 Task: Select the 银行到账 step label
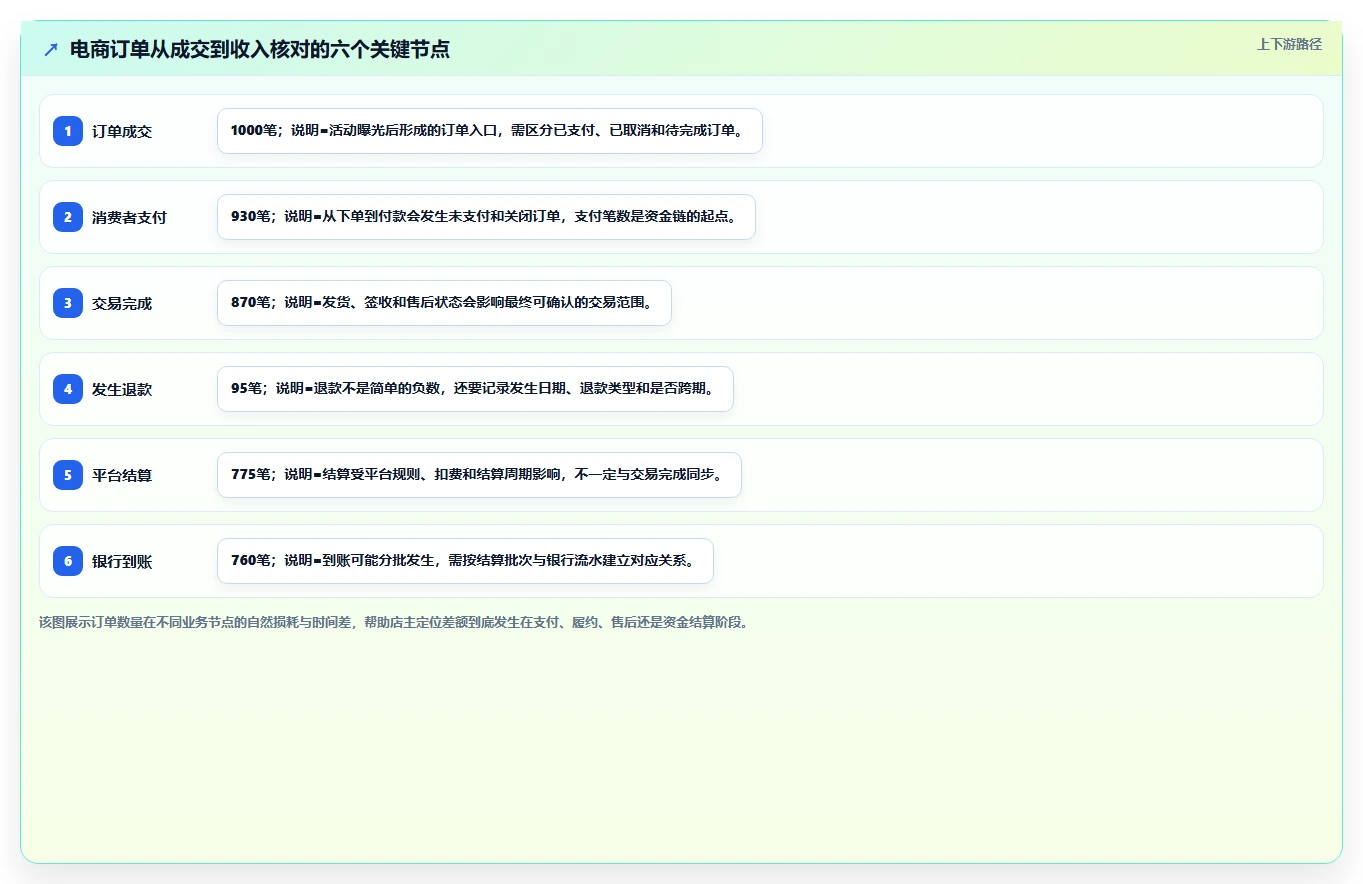coord(122,561)
